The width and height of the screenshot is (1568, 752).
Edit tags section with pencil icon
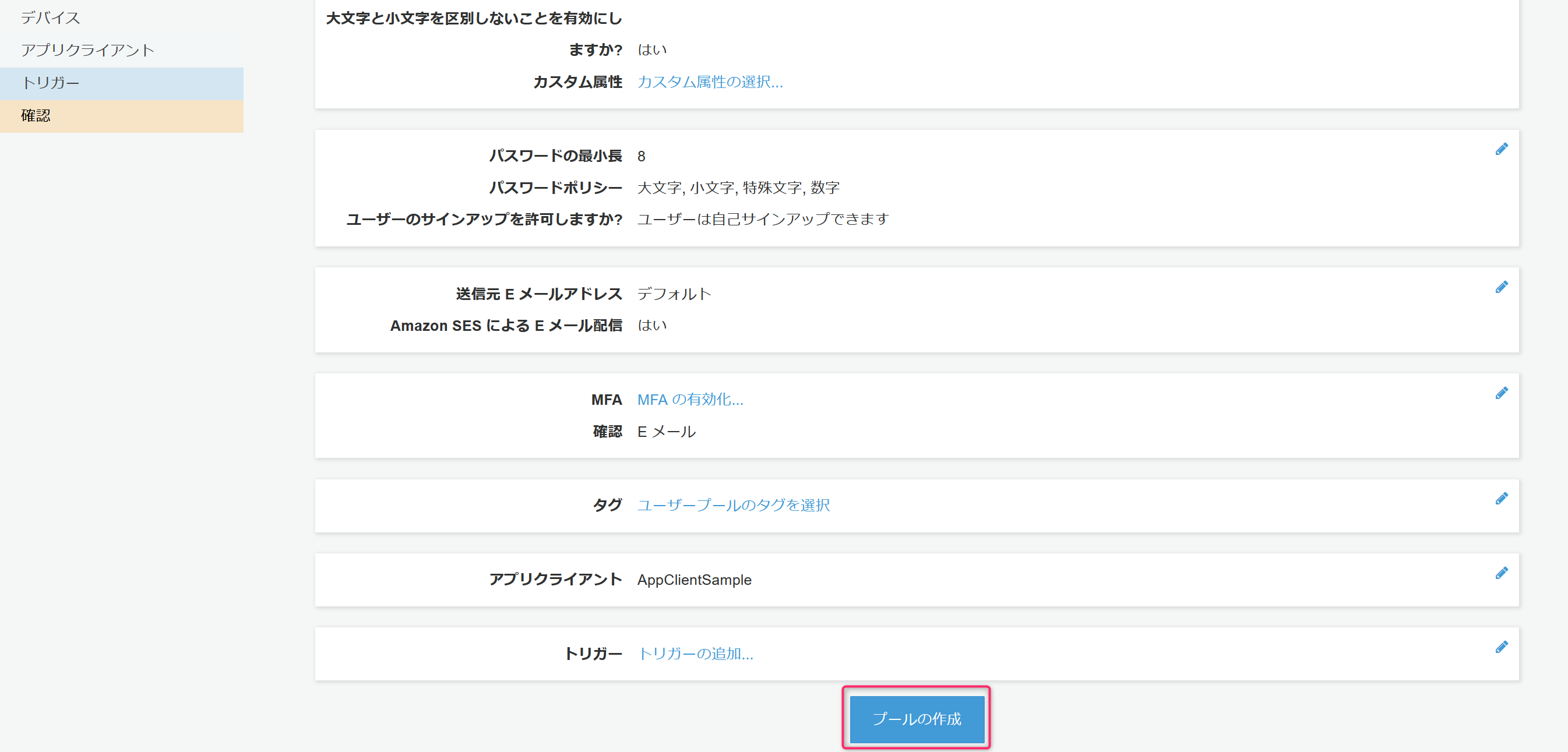tap(1501, 499)
